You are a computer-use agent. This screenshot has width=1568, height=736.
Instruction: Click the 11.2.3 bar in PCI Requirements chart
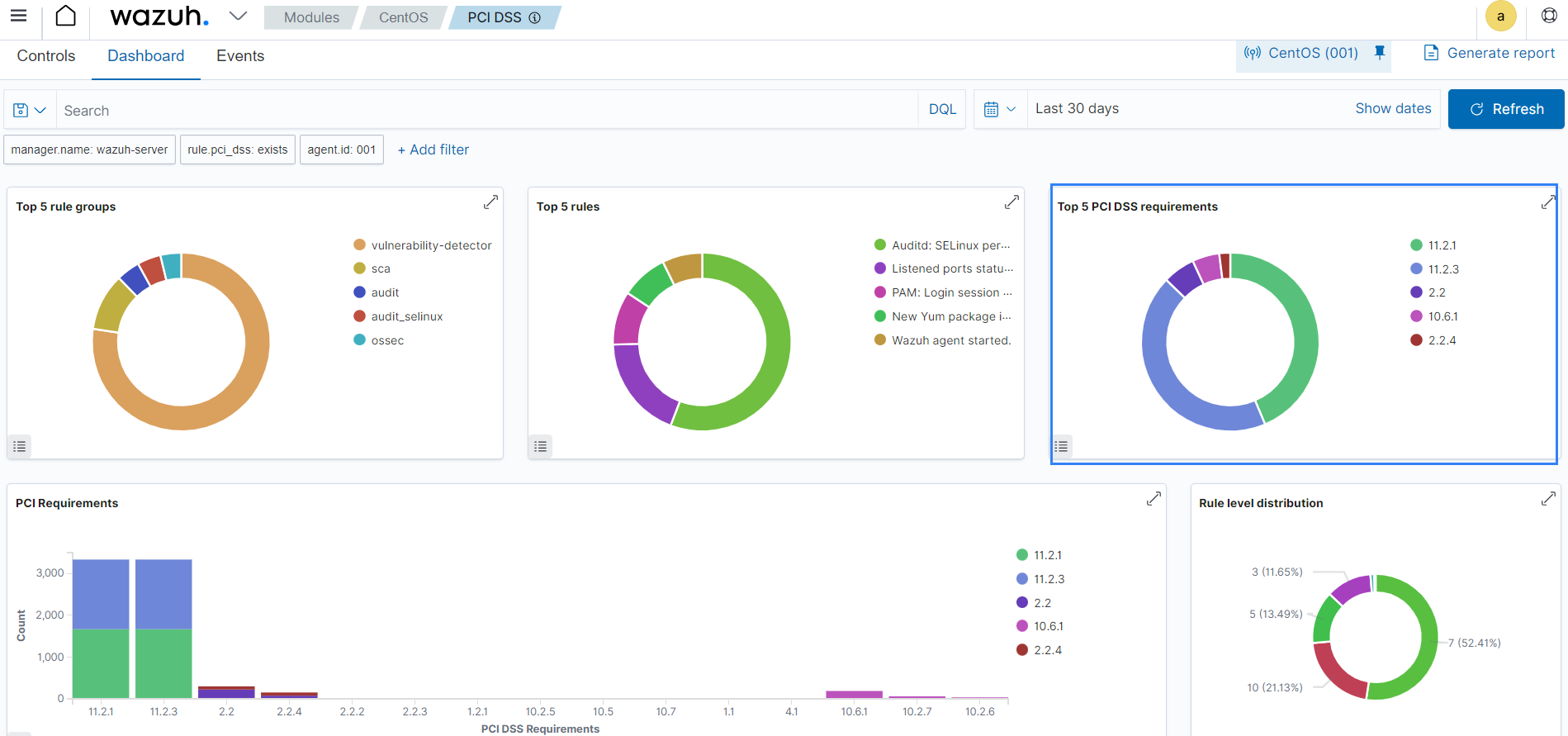point(163,629)
